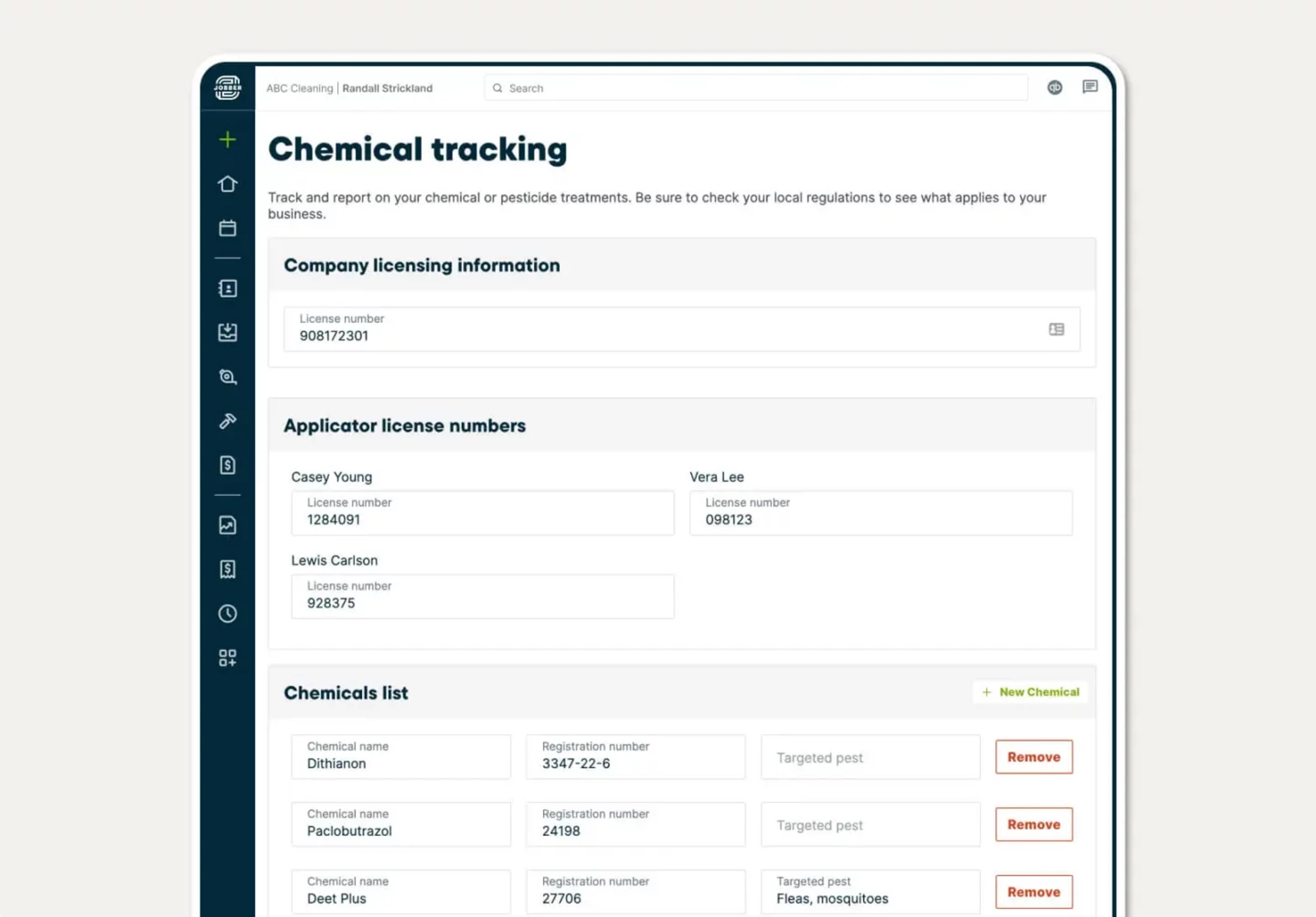Open the messages chat icon
This screenshot has width=1316, height=917.
tap(1089, 87)
